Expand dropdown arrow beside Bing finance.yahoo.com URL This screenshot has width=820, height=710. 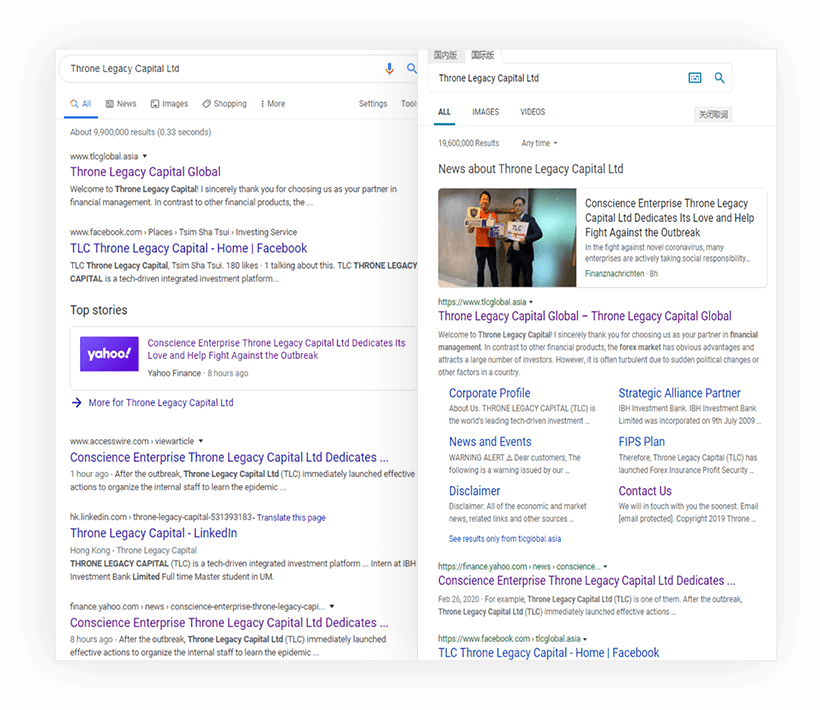click(x=606, y=567)
